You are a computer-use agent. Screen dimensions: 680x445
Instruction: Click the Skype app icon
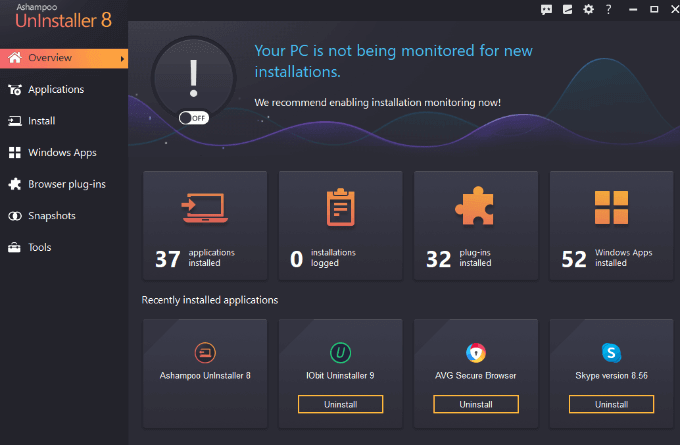[x=611, y=353]
